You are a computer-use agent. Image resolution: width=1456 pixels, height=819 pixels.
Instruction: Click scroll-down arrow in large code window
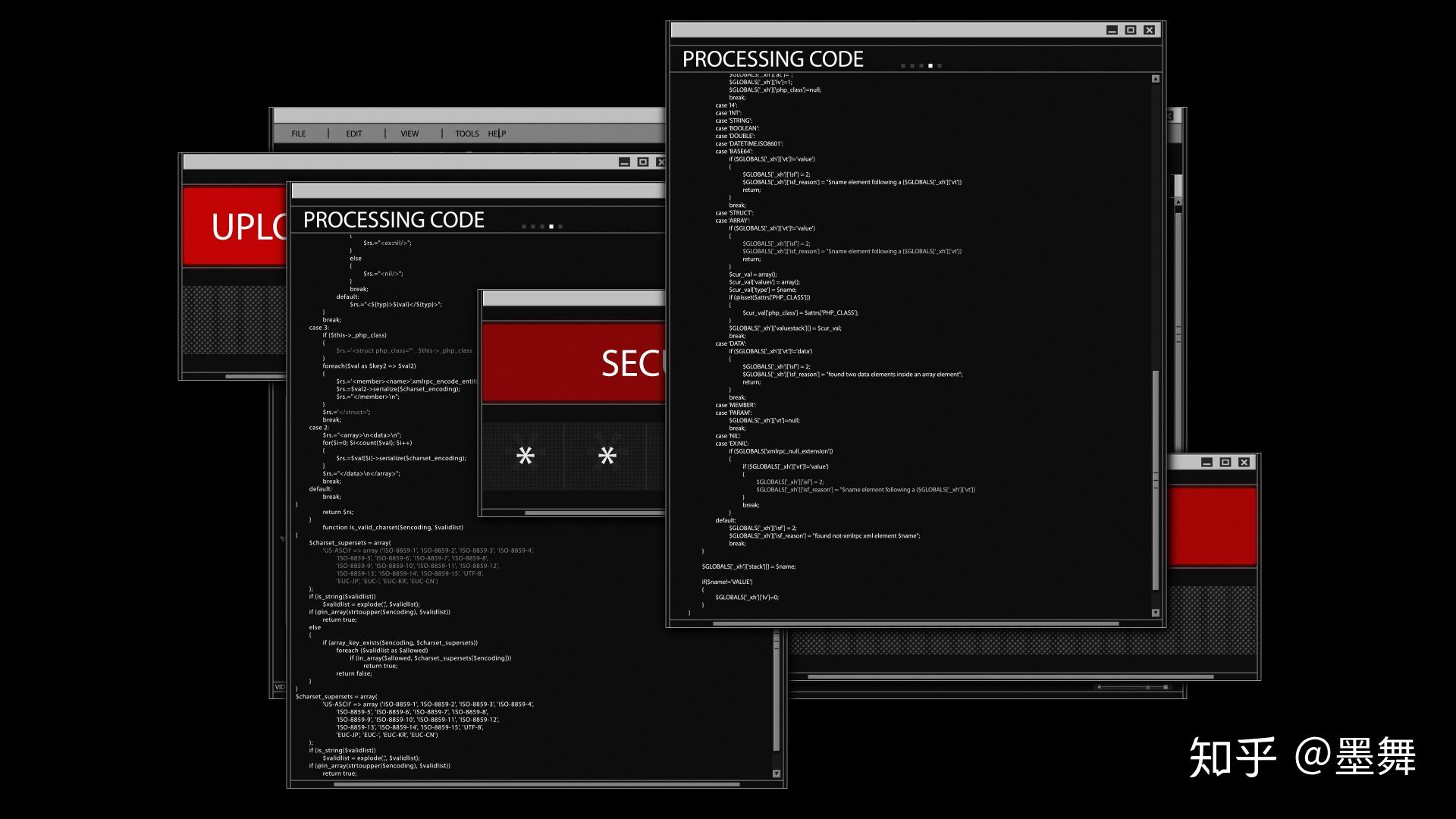click(1156, 613)
